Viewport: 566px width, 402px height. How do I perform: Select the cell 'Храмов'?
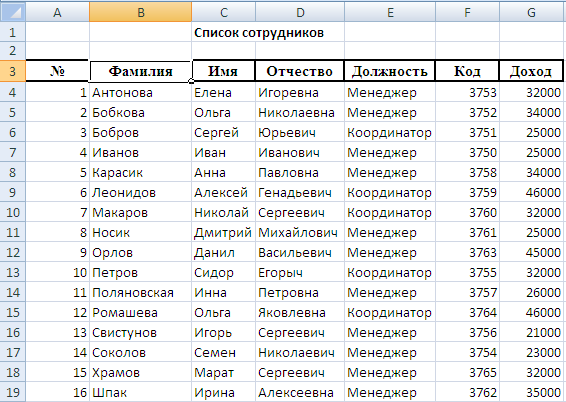140,372
